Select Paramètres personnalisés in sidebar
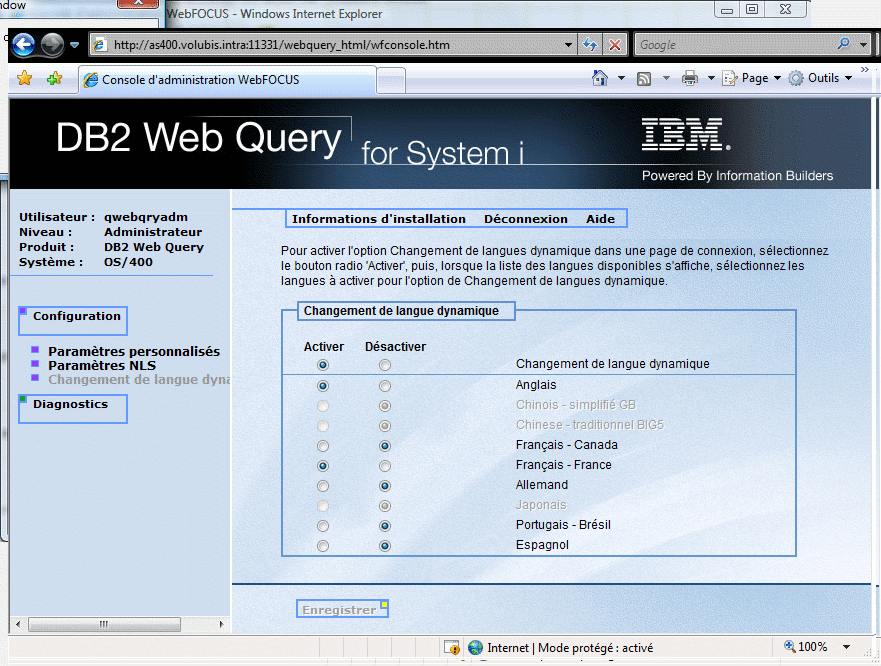The height and width of the screenshot is (666, 881). (x=134, y=351)
